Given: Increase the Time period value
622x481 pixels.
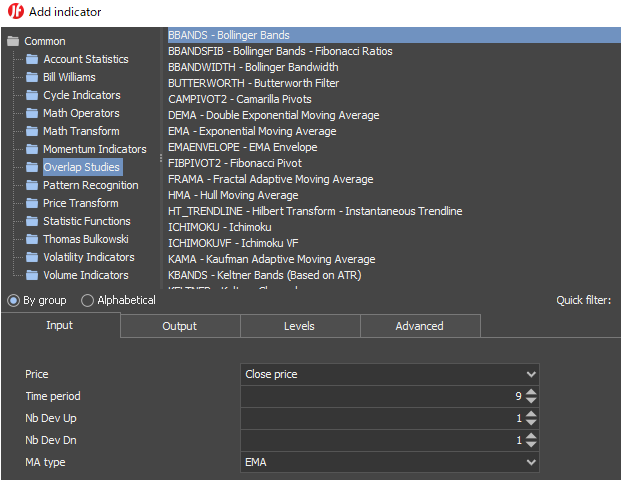Looking at the screenshot, I should click(531, 392).
